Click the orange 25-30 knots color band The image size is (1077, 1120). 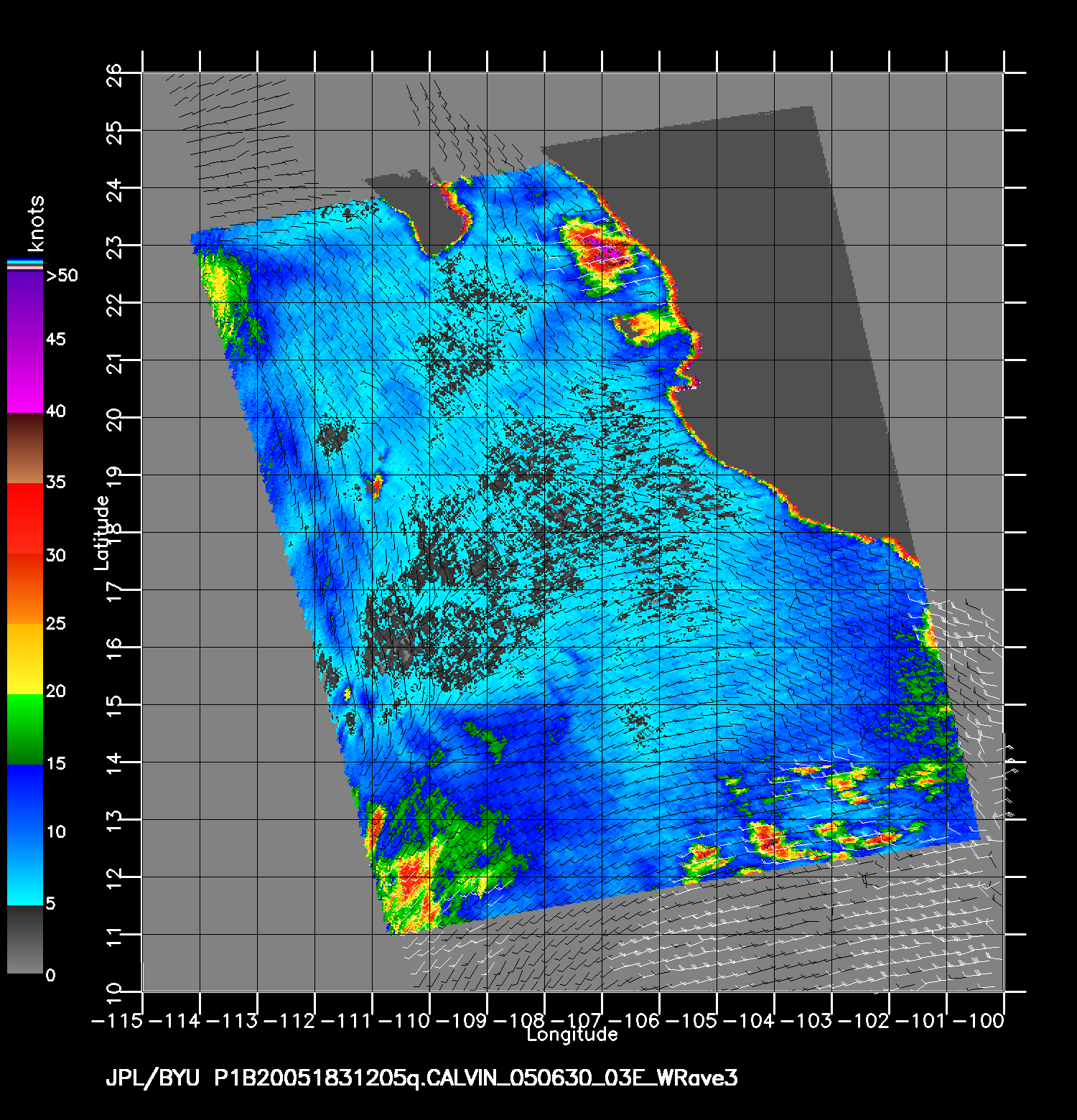pyautogui.click(x=25, y=589)
